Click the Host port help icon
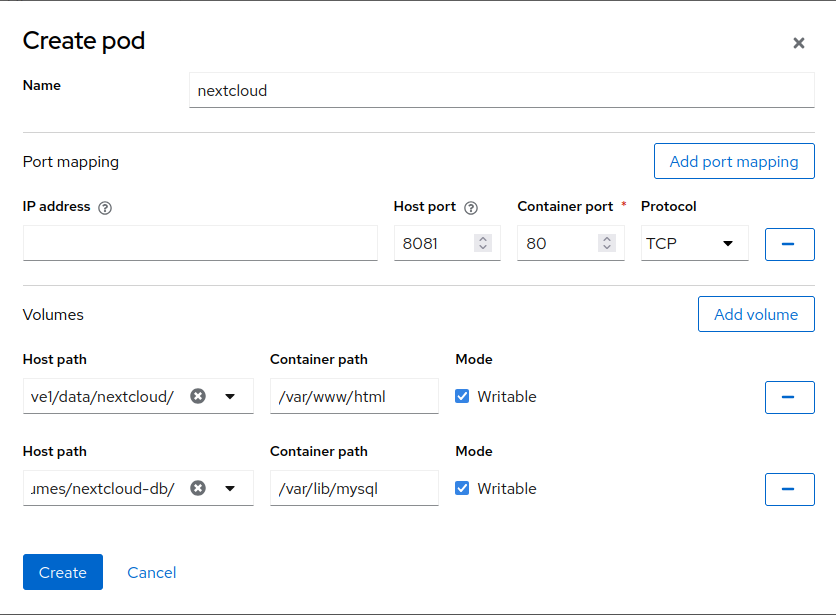836x615 pixels. (x=471, y=208)
